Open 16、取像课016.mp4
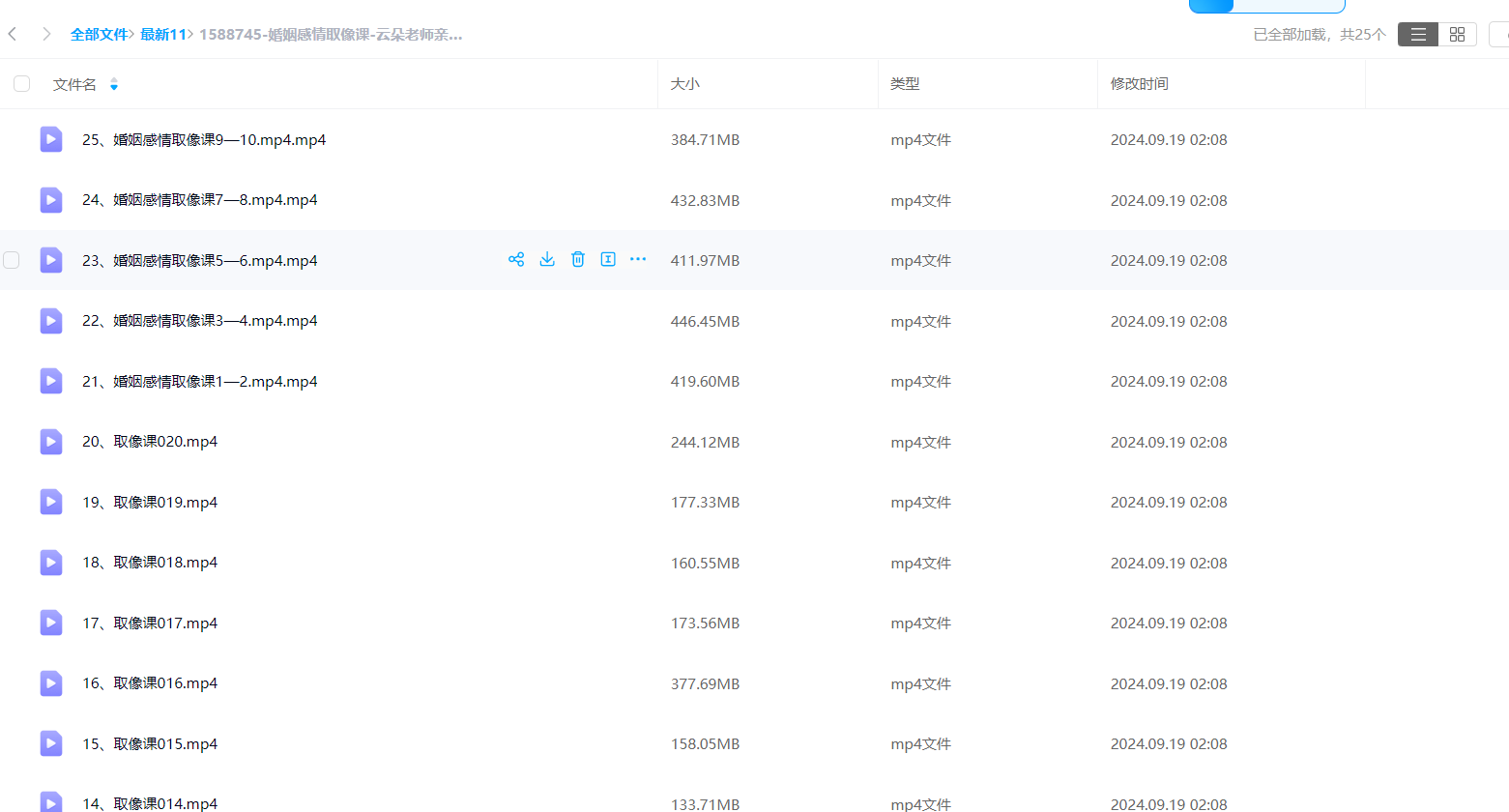This screenshot has width=1509, height=812. click(x=150, y=683)
